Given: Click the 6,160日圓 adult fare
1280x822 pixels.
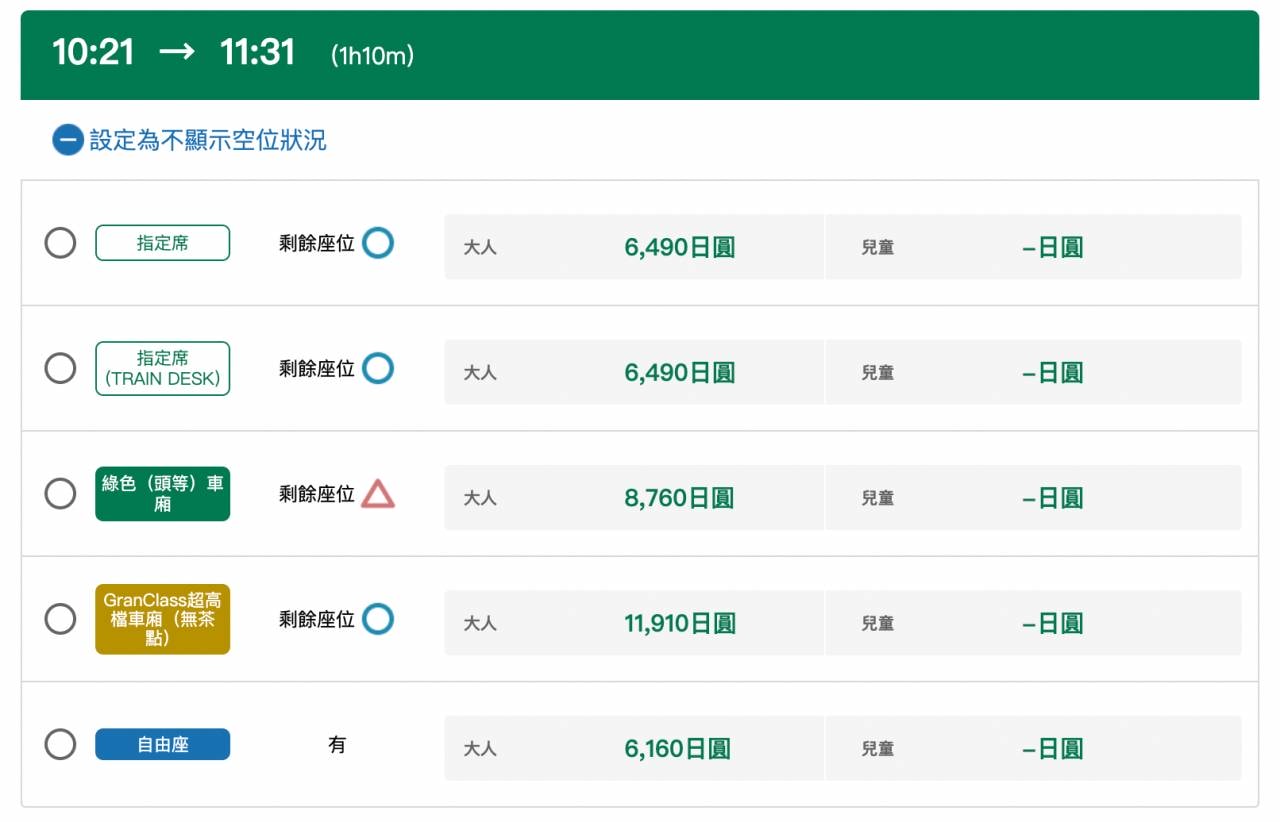Looking at the screenshot, I should click(x=678, y=748).
